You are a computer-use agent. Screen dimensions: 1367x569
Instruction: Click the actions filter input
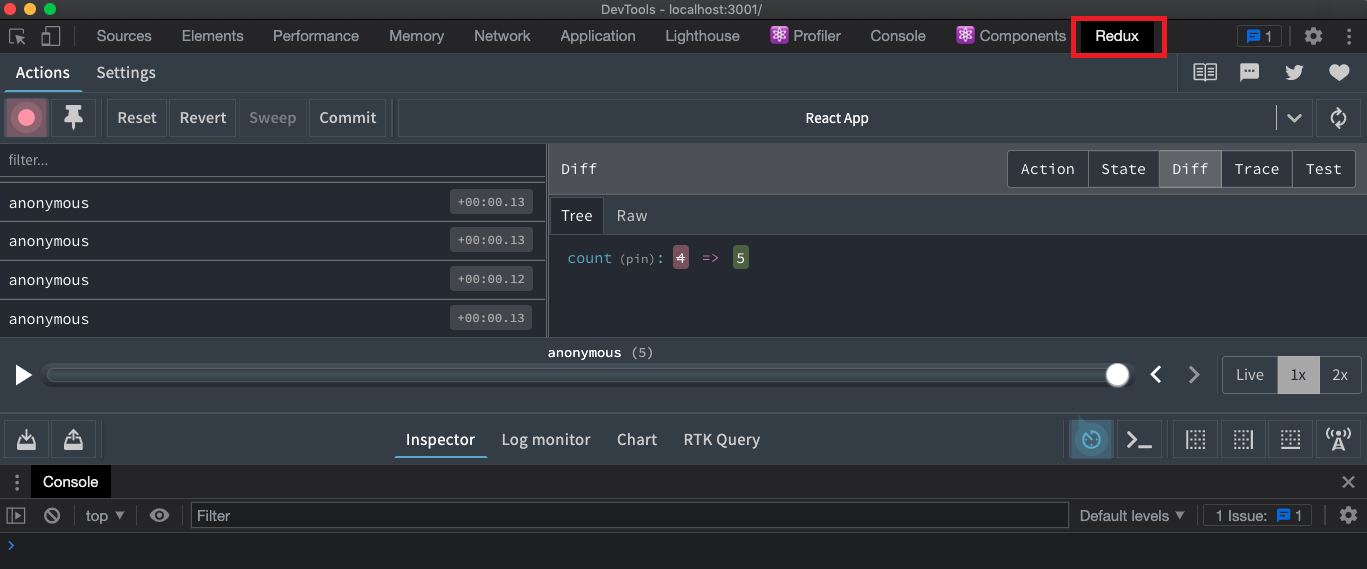(x=273, y=160)
